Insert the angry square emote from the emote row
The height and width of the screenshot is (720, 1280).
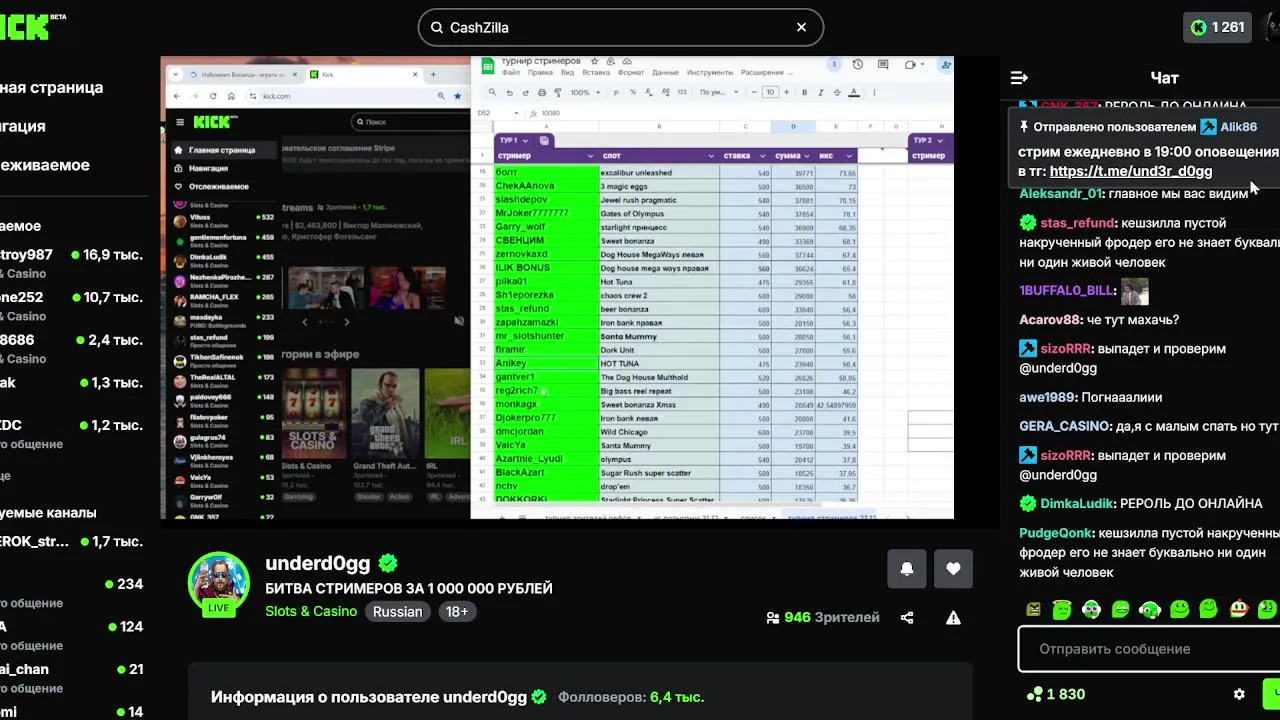[1033, 609]
